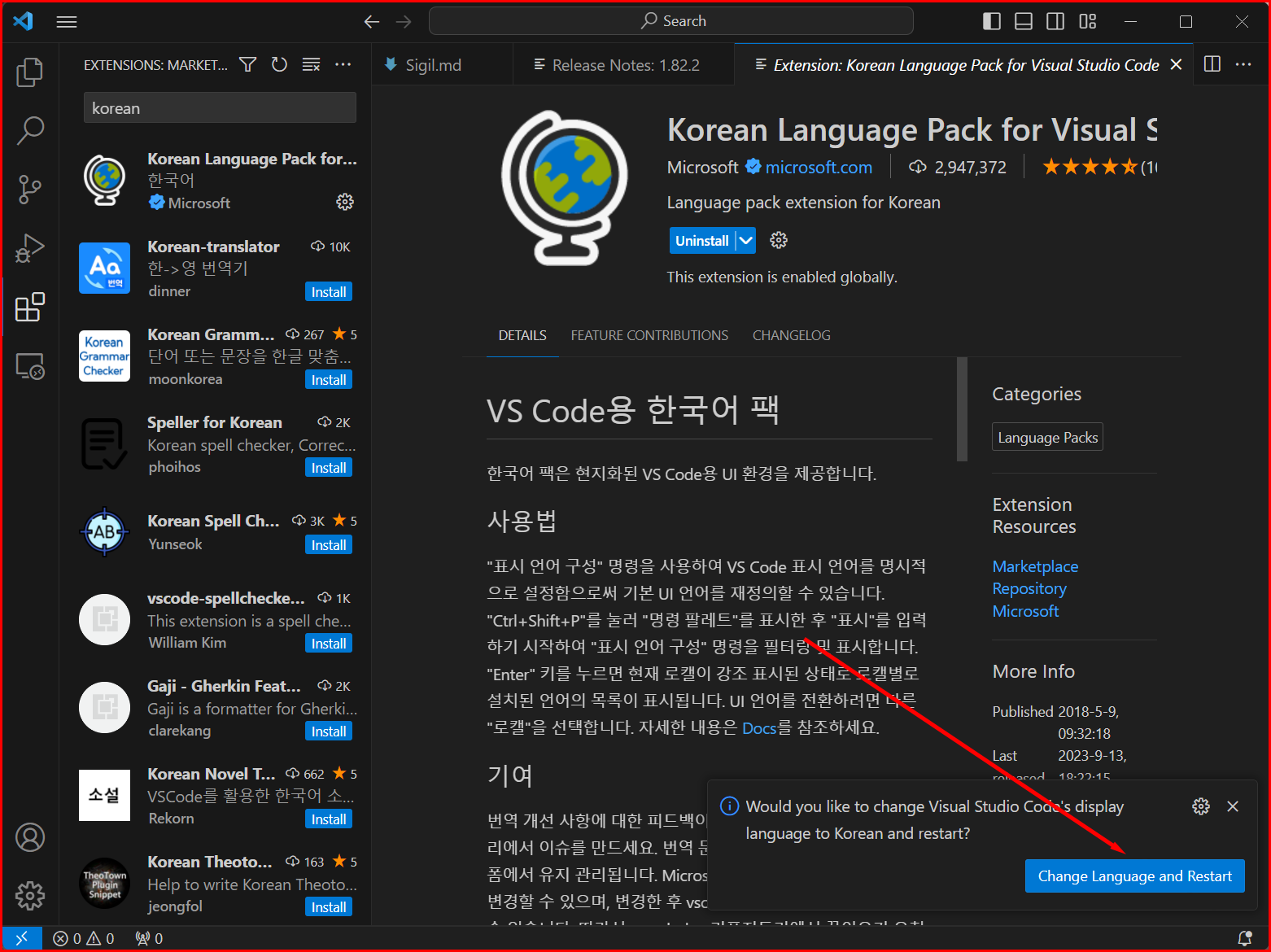Install Korean Theotown snippet extension

(329, 907)
